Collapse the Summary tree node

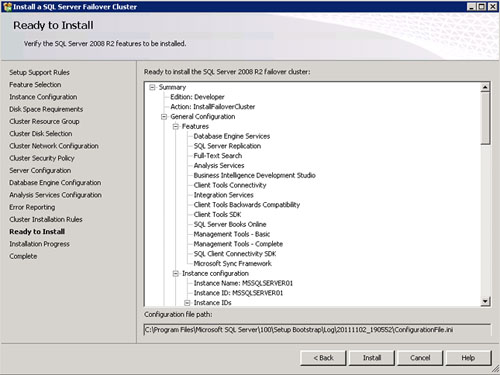[152, 87]
